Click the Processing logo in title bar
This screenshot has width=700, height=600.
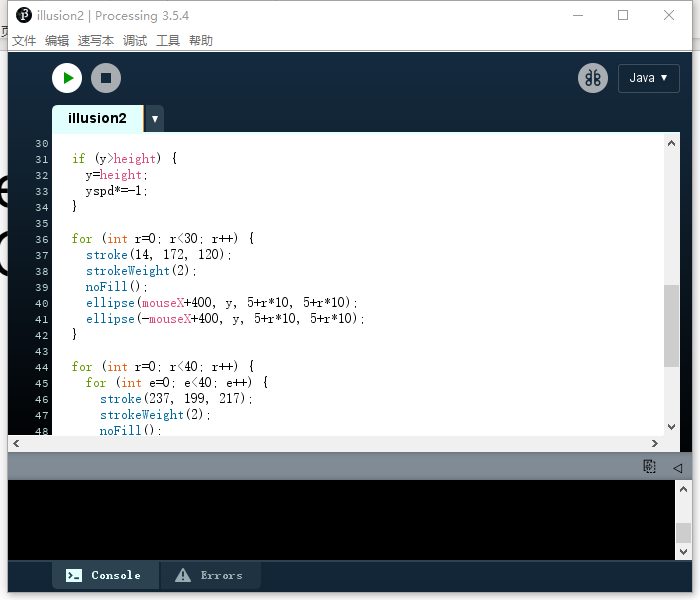pyautogui.click(x=24, y=15)
